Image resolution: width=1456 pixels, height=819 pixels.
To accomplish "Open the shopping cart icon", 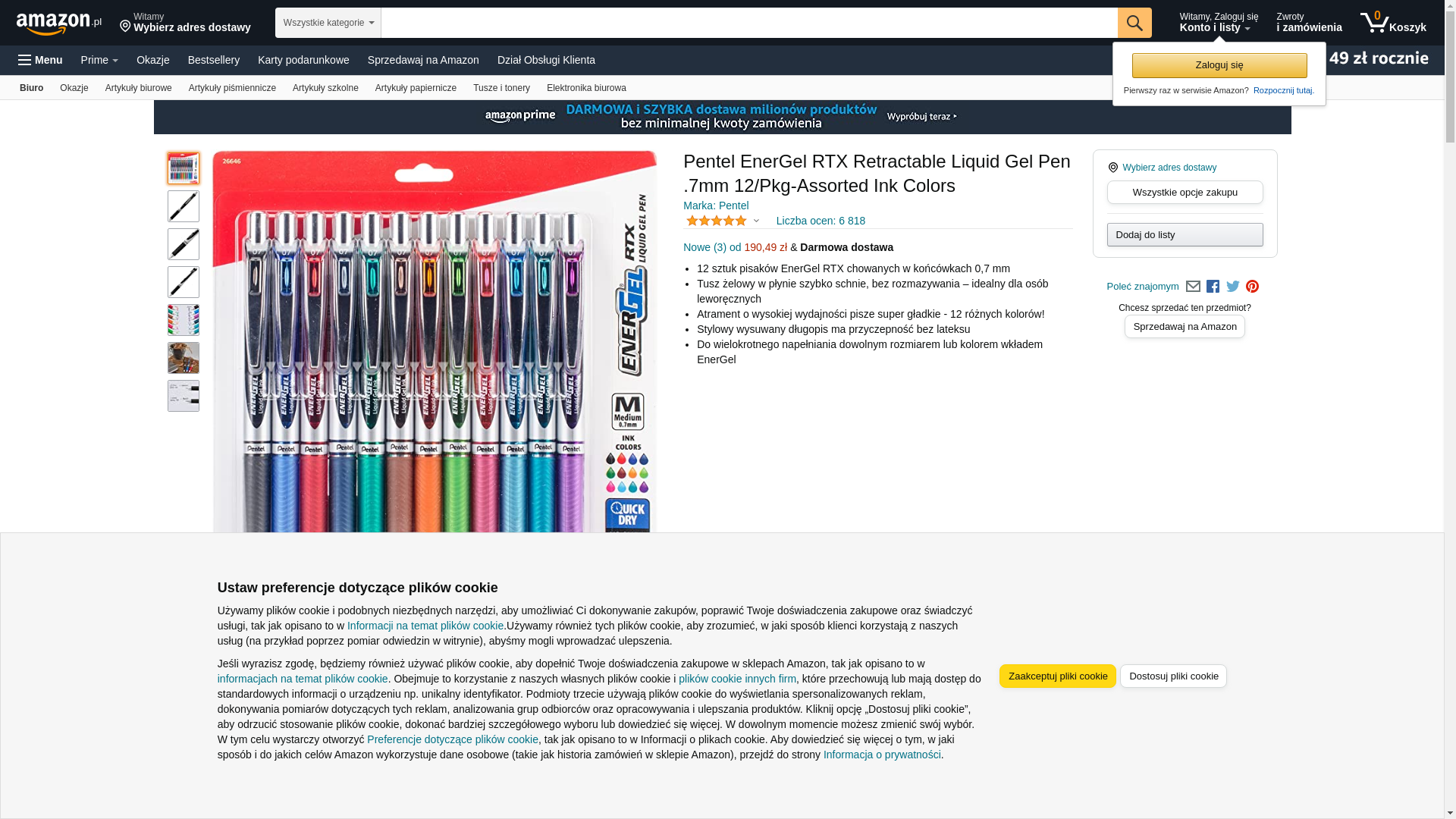I will pos(1393,23).
